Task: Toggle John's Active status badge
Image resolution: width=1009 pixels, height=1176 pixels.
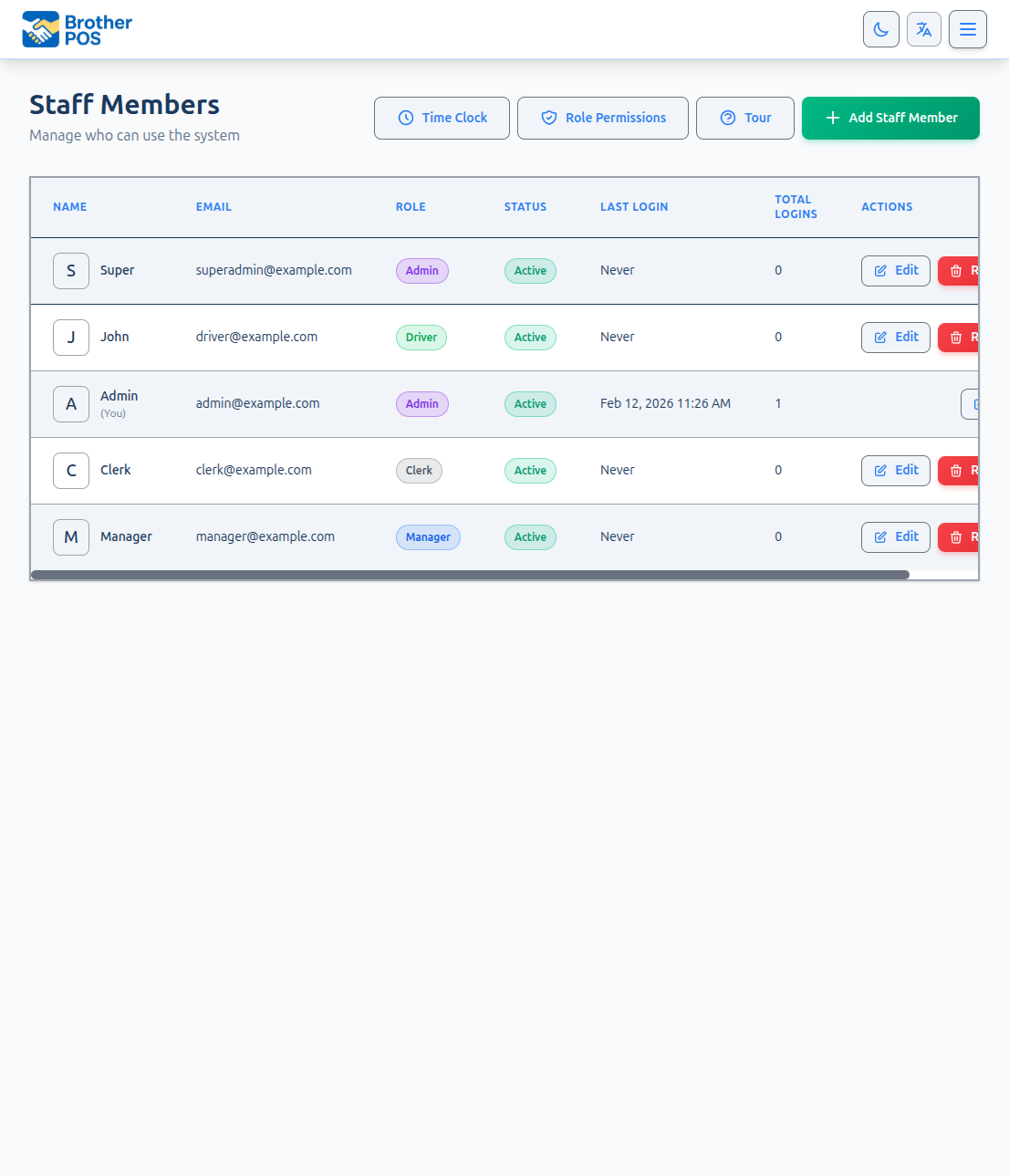Action: click(530, 337)
